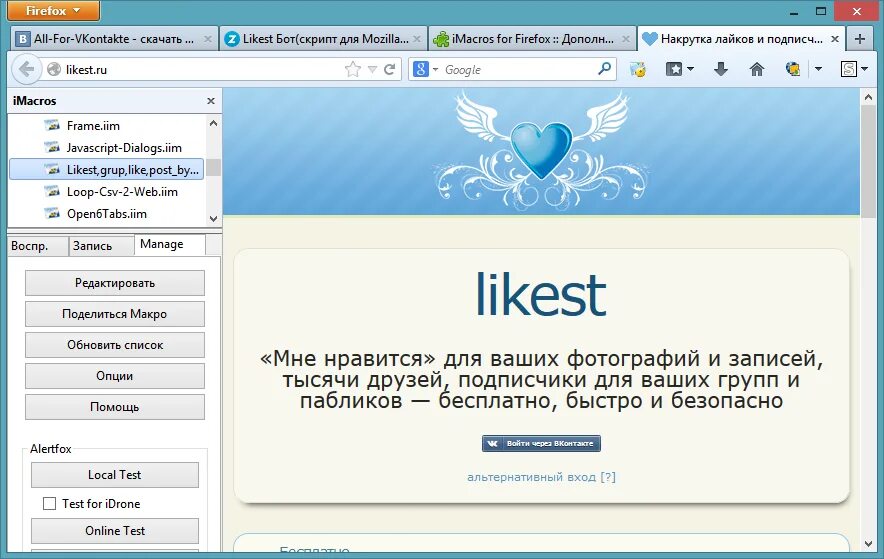Click the Open6Tabs.iim file icon
Viewport: 884px width, 559px height.
[52, 213]
